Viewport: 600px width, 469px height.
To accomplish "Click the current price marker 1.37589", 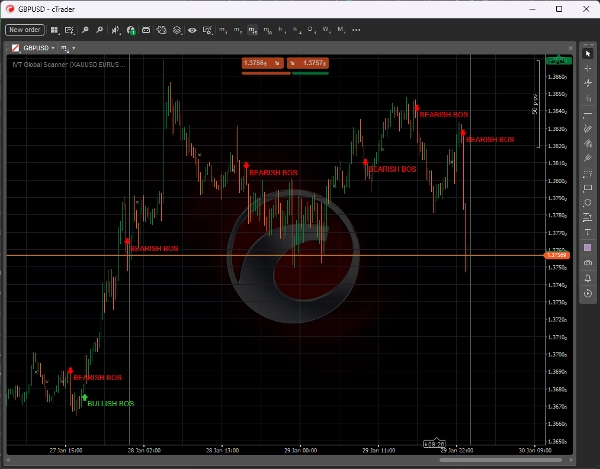I will (557, 255).
